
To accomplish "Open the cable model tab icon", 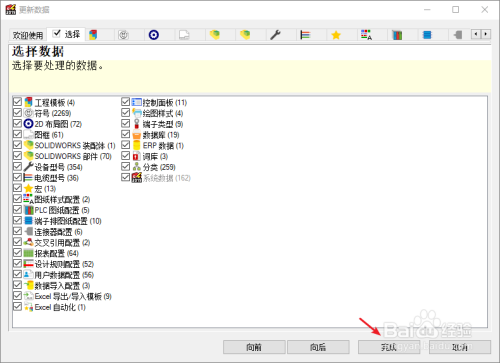I will [305, 35].
